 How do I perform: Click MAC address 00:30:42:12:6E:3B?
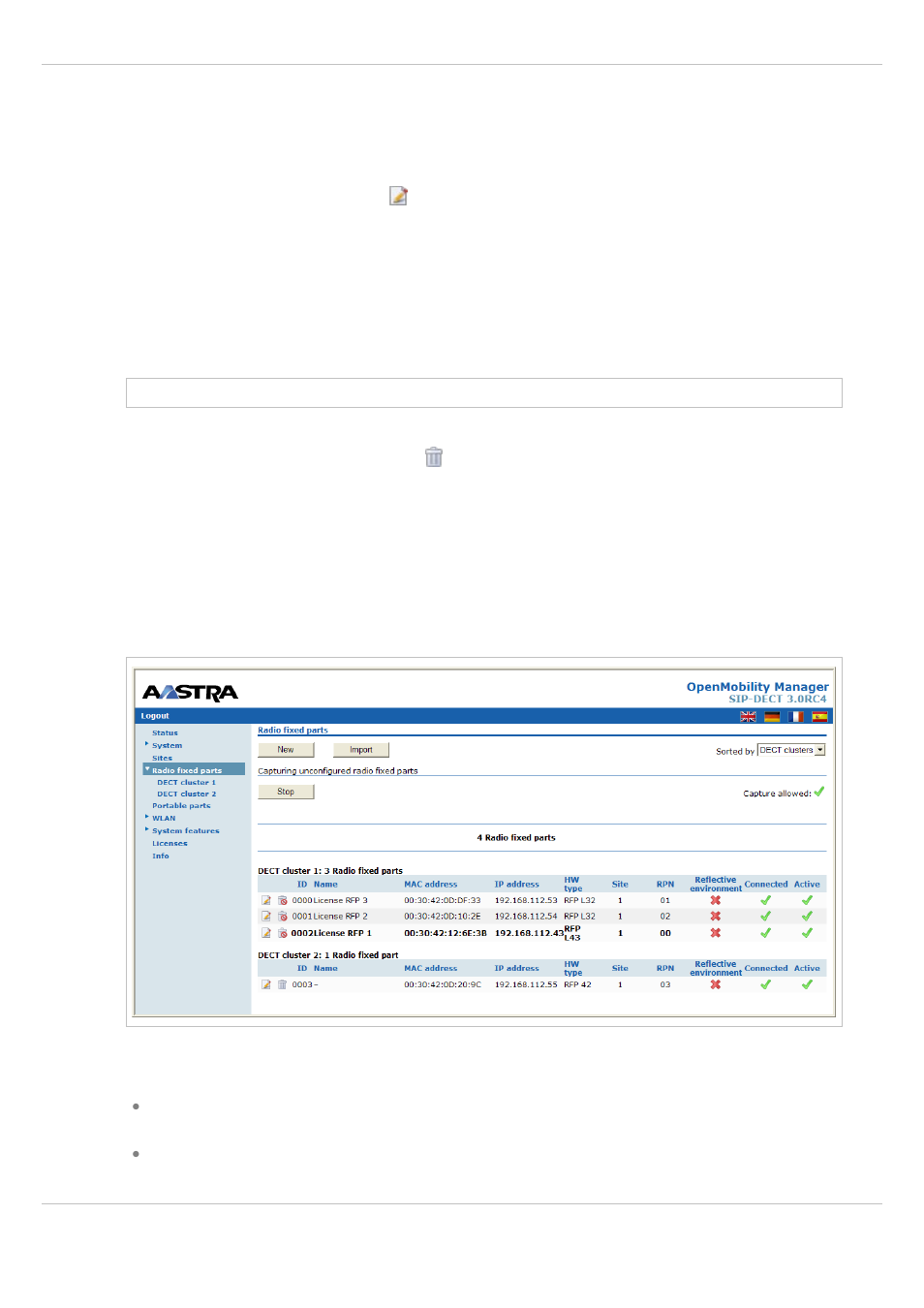coord(446,934)
